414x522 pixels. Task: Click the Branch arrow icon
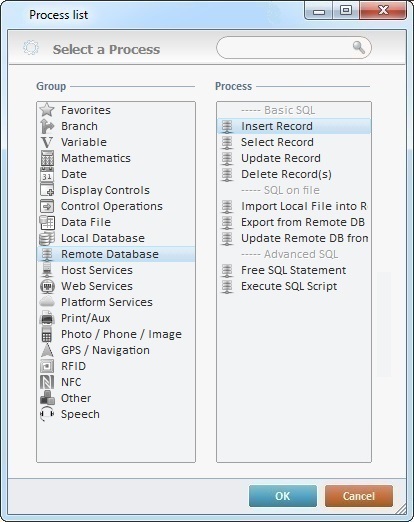47,126
